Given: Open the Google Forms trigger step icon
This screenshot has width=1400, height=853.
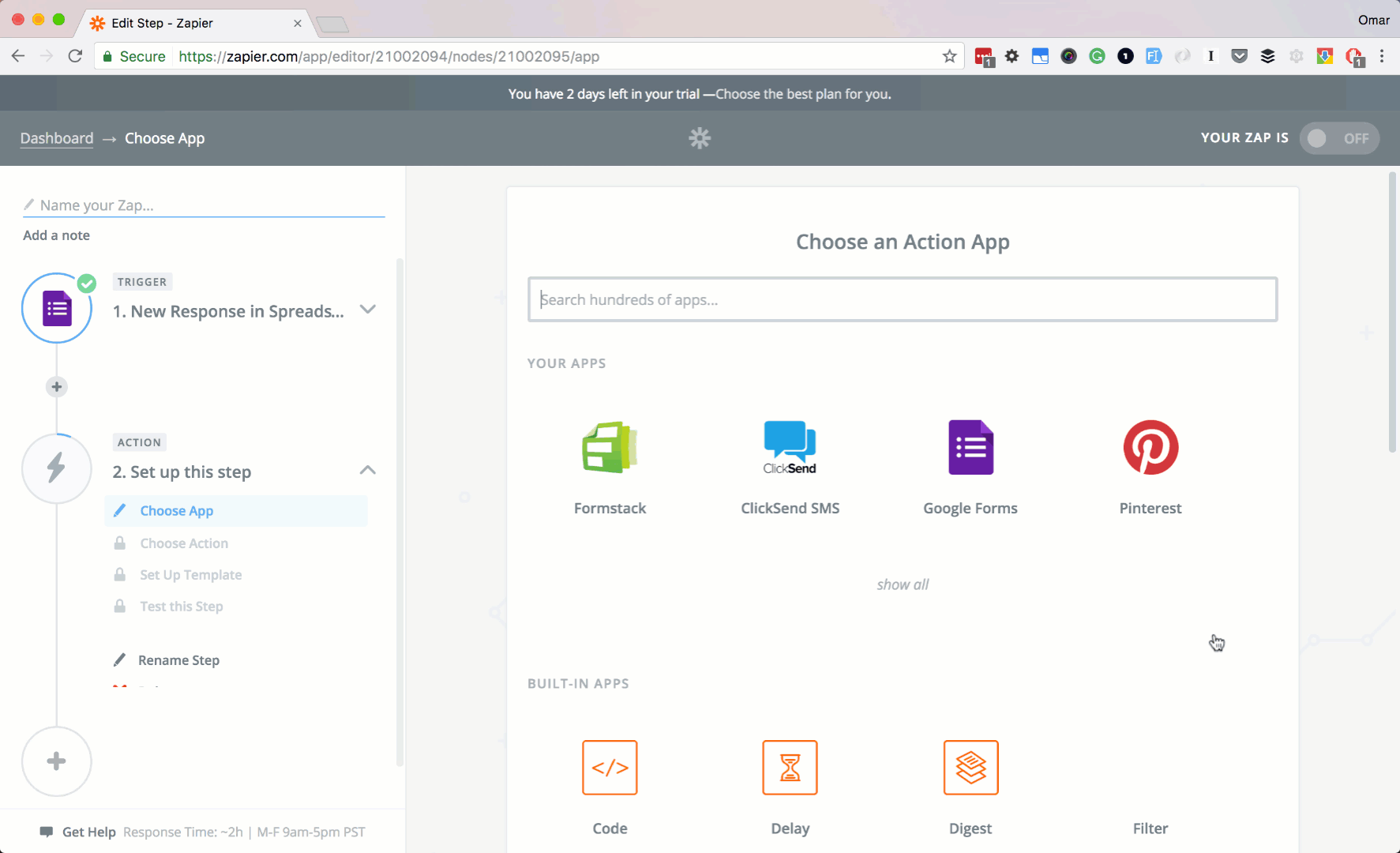Looking at the screenshot, I should point(57,308).
